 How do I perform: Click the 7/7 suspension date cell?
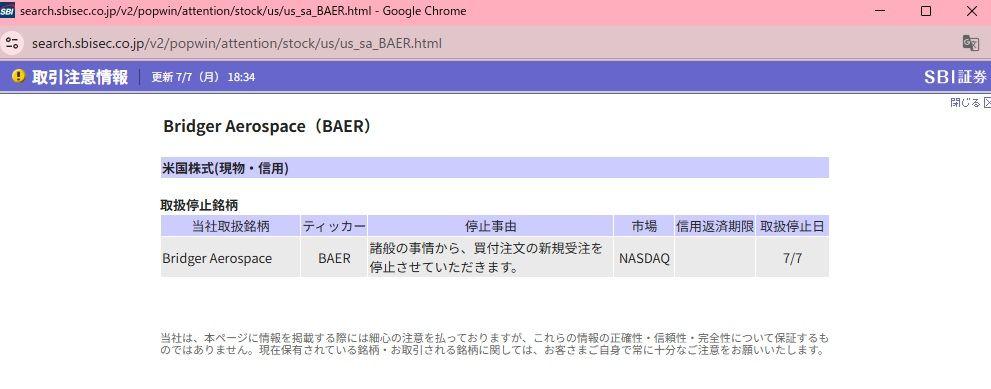pos(793,257)
